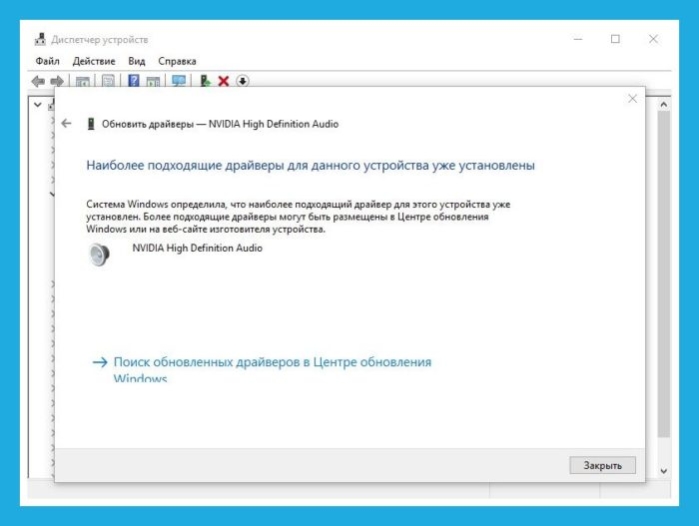Open the Справка menu
699x526 pixels.
click(x=177, y=61)
